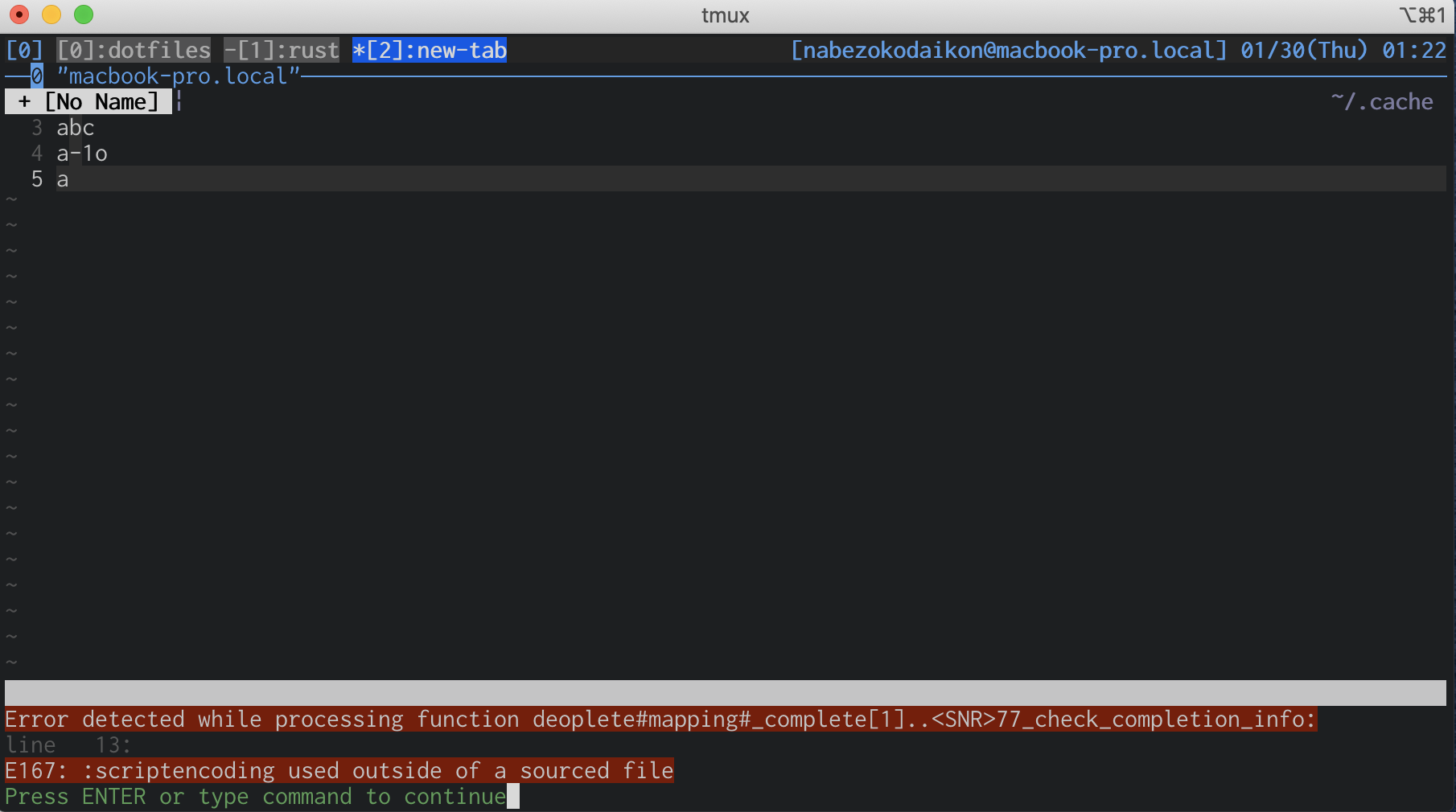The height and width of the screenshot is (812, 1456).
Task: Click the deoplete#mapping#_complete error message line
Action: [x=661, y=719]
